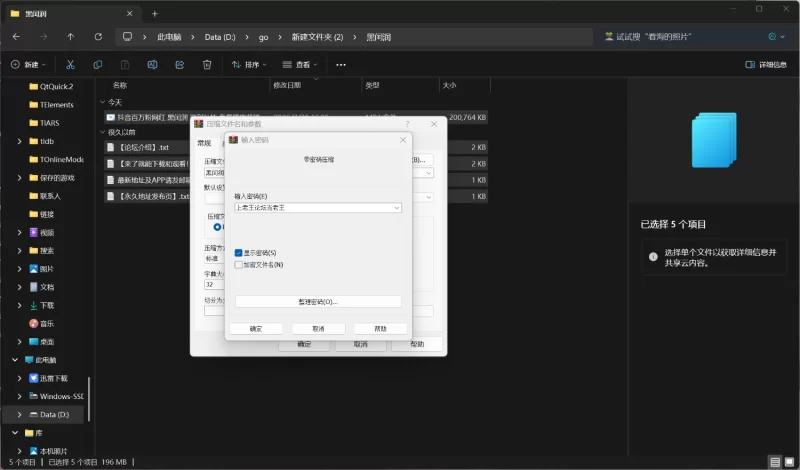Expand the Data (D:) drive node
This screenshot has width=800, height=470.
pos(19,415)
